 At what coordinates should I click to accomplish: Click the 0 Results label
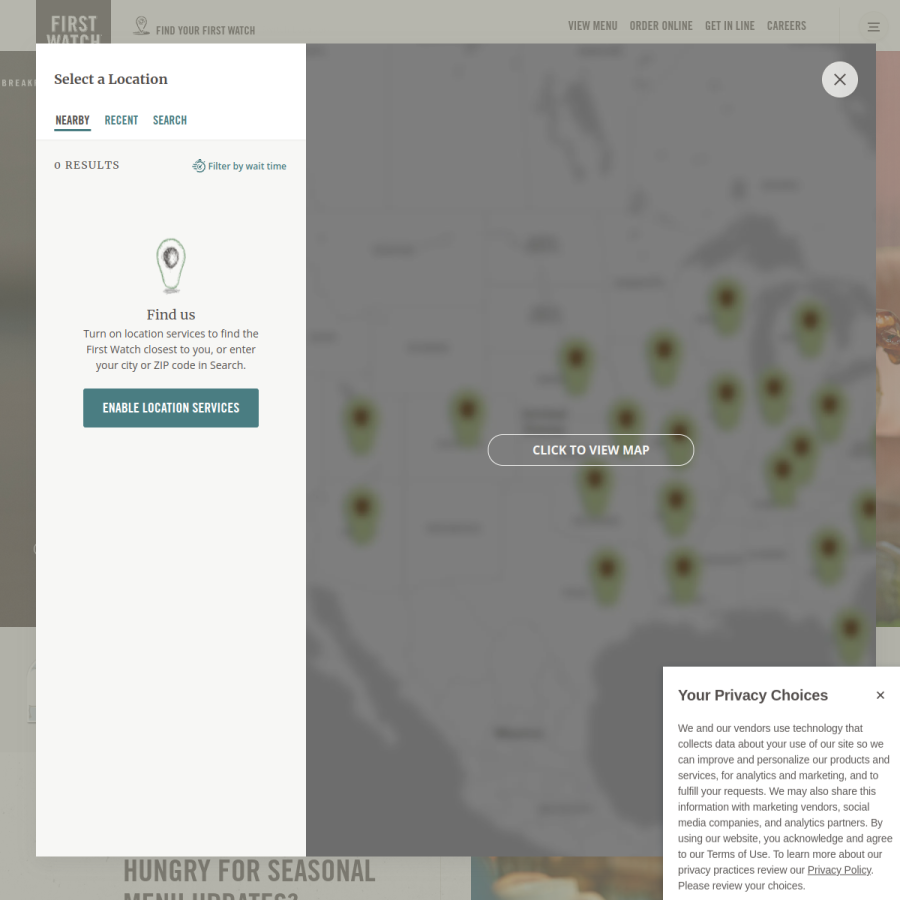pyautogui.click(x=87, y=165)
